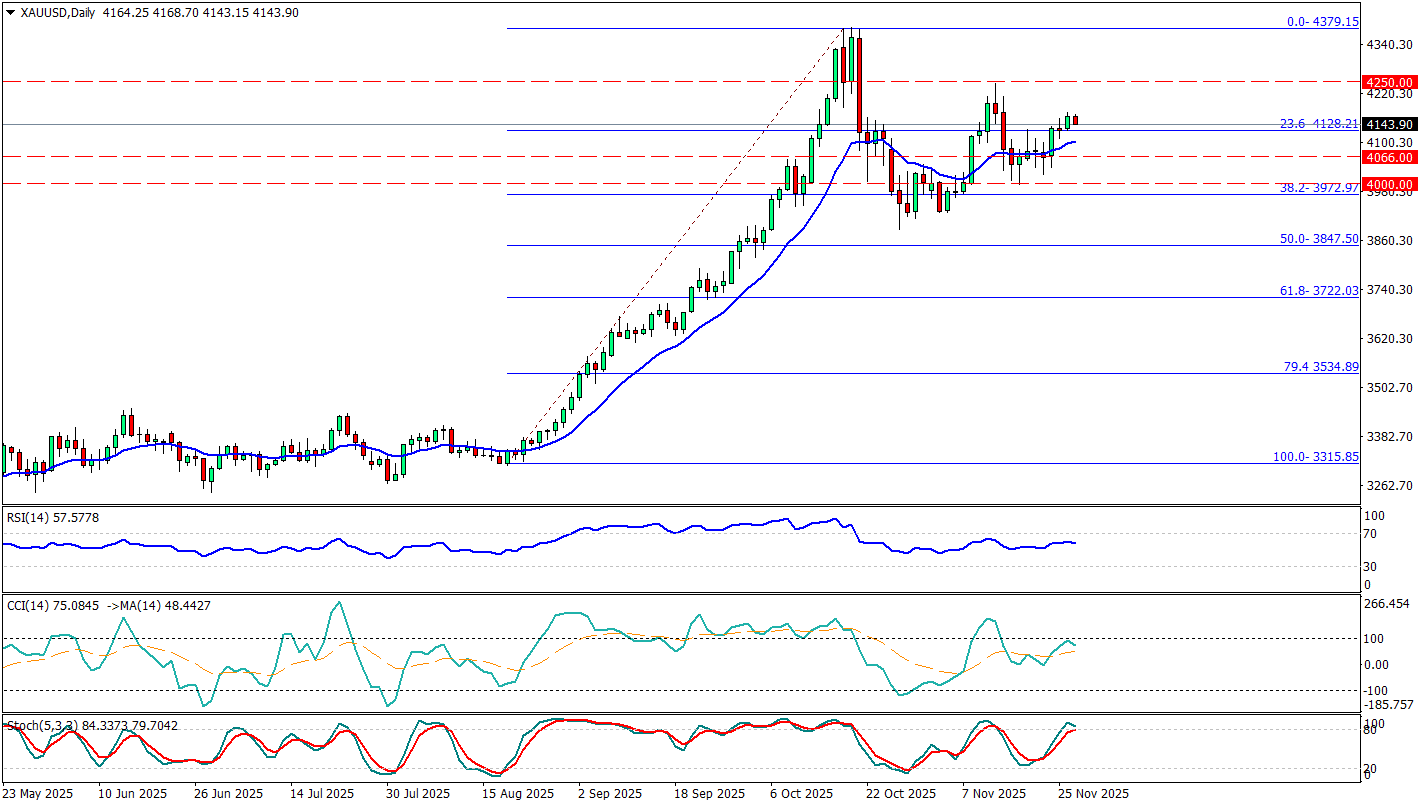Select the 100.0 - 3315.85 Fibonacci label
Viewport: 1424px width, 806px height.
[x=1315, y=456]
